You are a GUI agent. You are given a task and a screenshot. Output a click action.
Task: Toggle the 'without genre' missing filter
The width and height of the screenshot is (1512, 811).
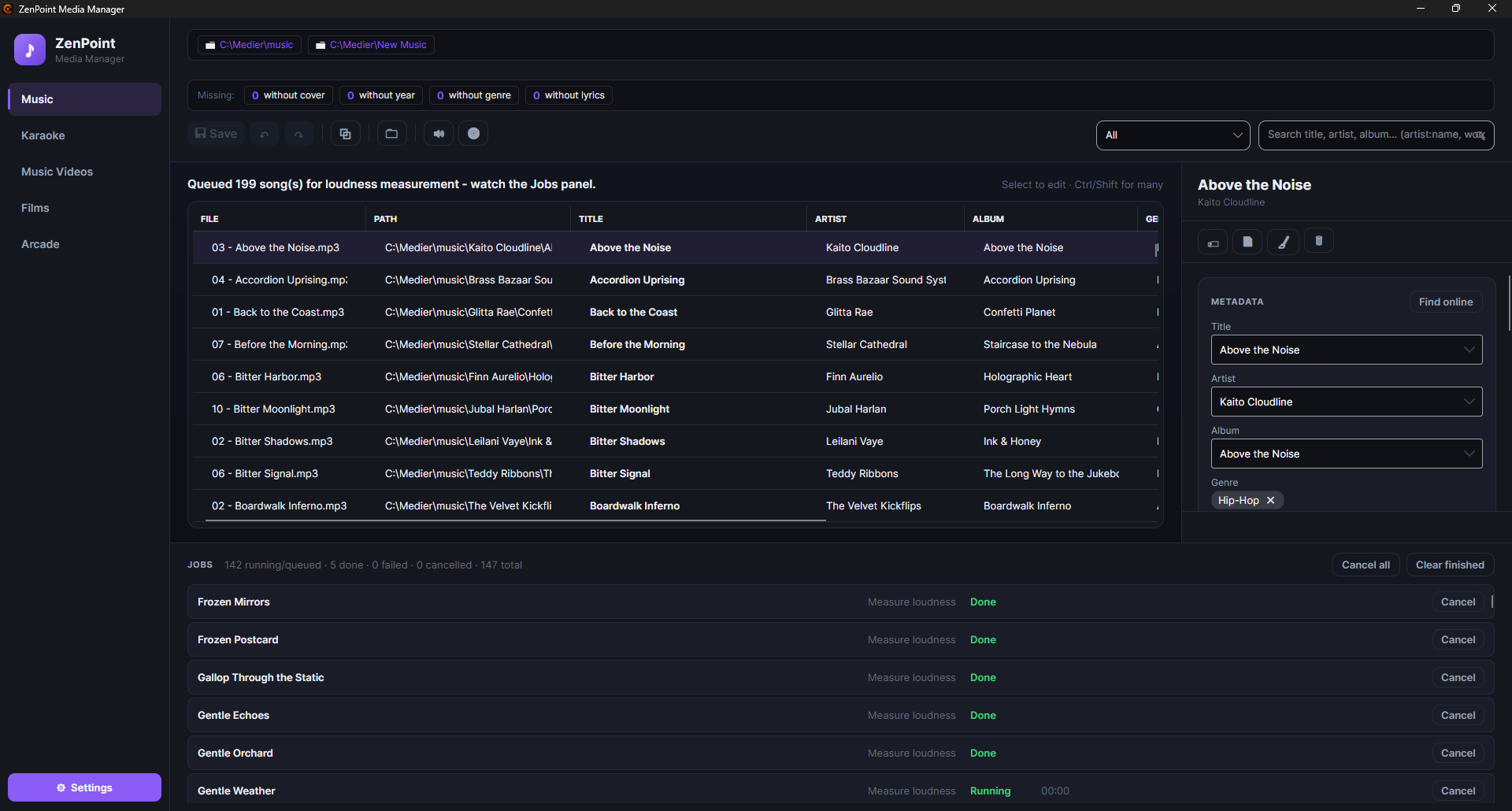474,95
